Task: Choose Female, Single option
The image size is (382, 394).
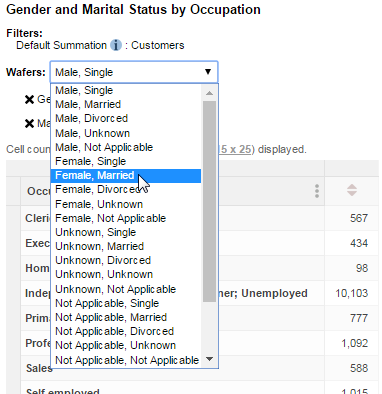Action: (x=126, y=161)
